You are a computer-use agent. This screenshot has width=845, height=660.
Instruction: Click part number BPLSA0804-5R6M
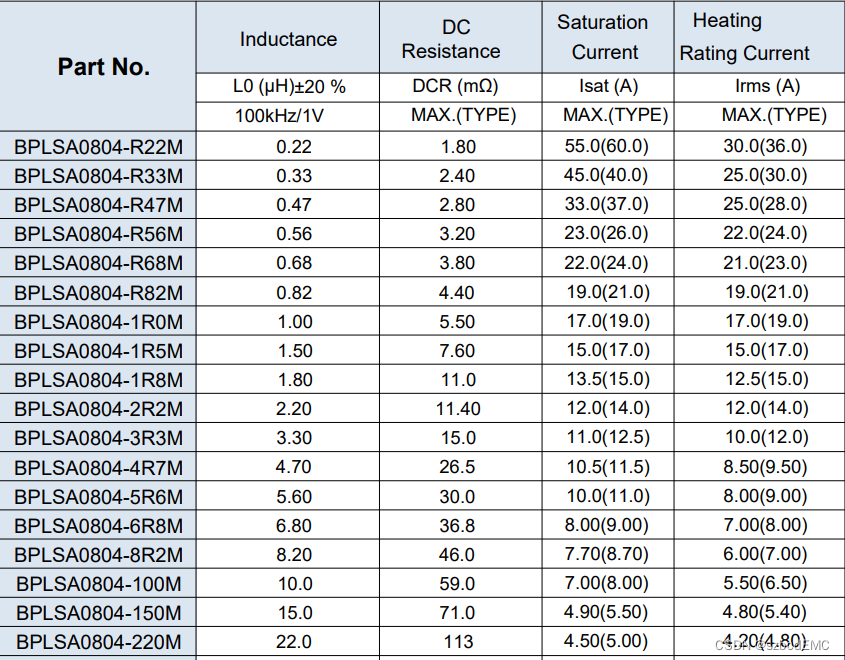click(99, 497)
